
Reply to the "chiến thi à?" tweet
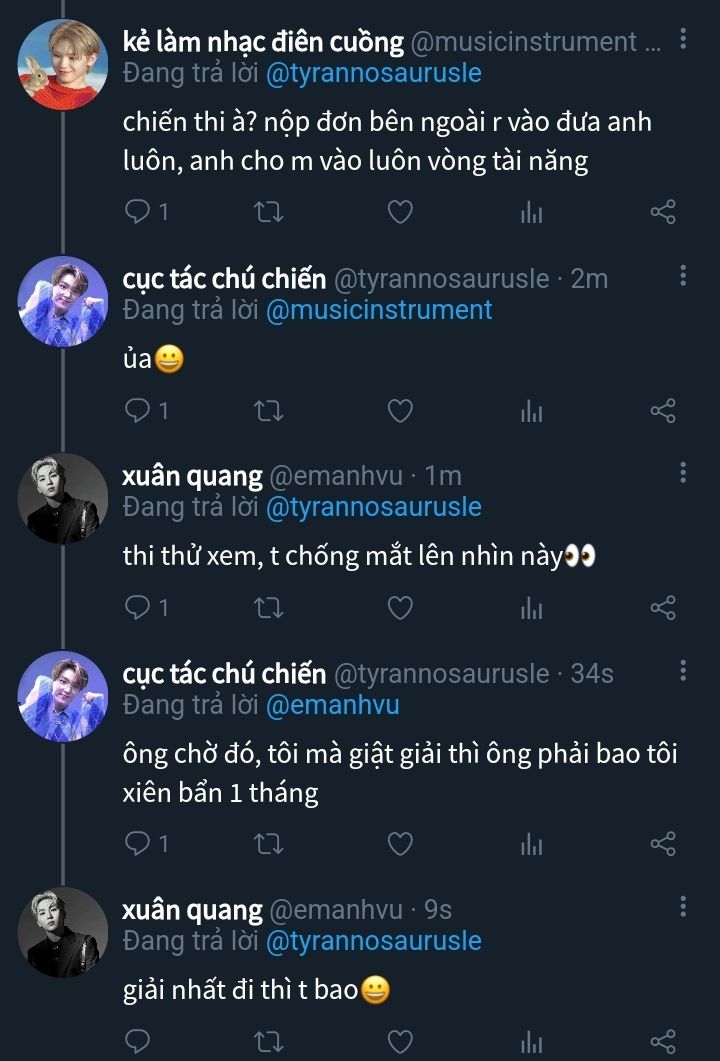tap(139, 212)
